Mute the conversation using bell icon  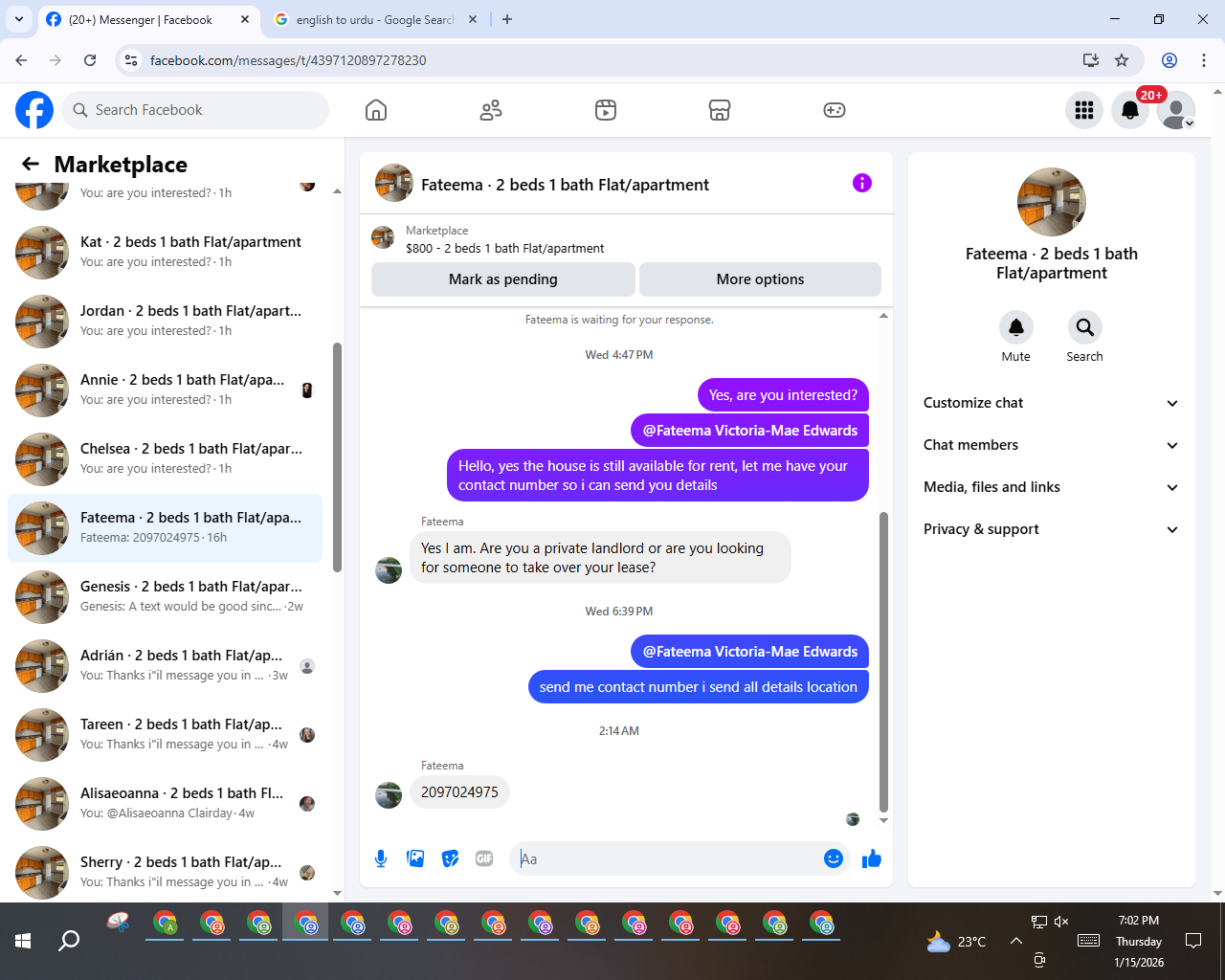click(x=1016, y=327)
